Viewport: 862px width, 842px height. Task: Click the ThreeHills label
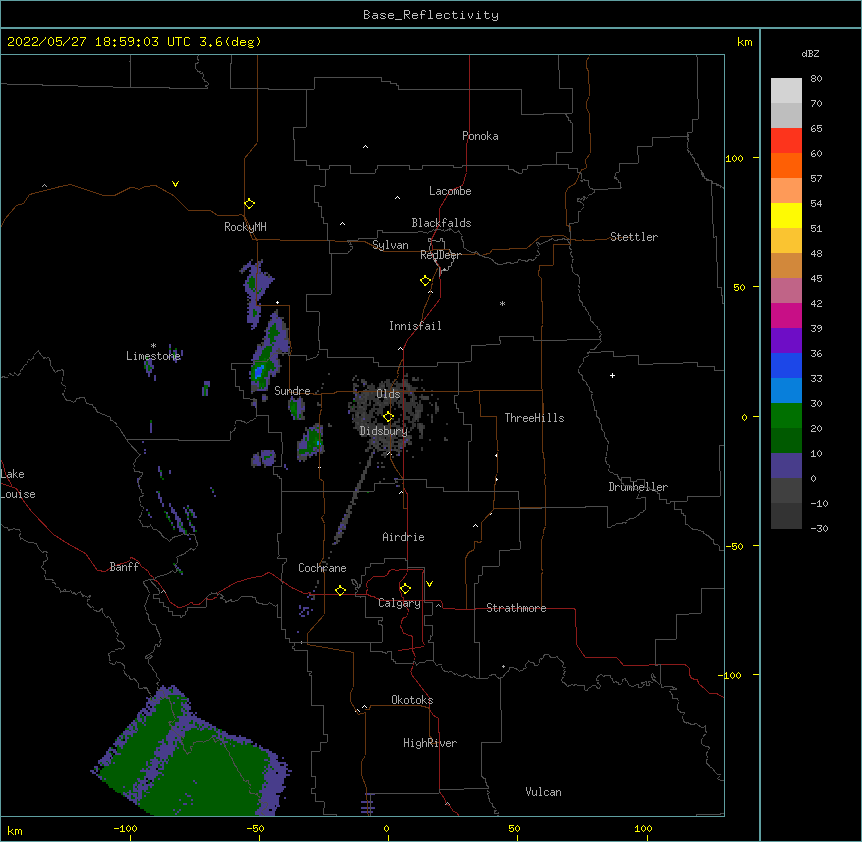pos(534,418)
